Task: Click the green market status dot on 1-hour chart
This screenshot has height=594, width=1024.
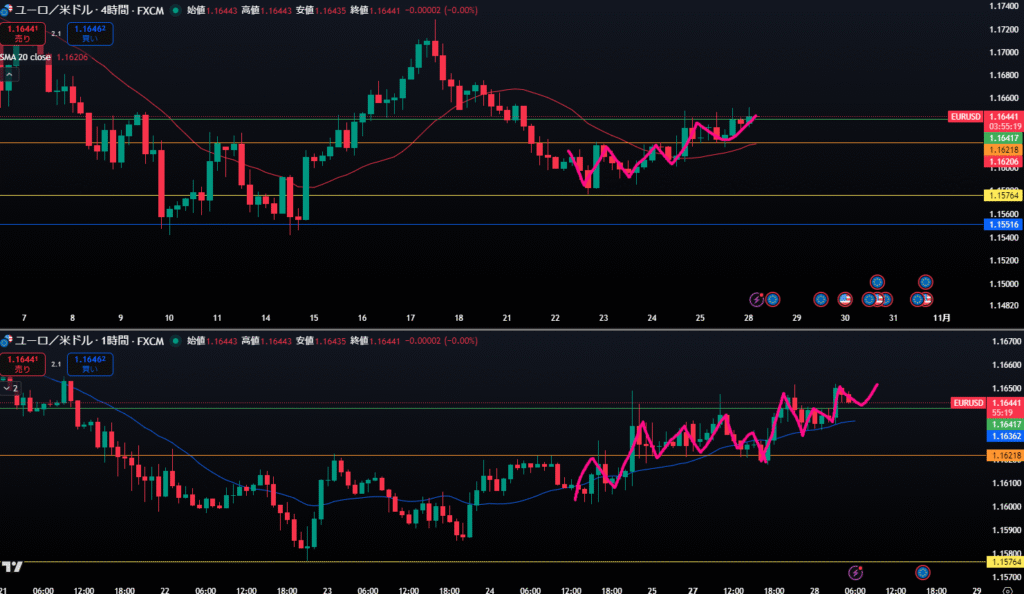Action: click(x=176, y=341)
